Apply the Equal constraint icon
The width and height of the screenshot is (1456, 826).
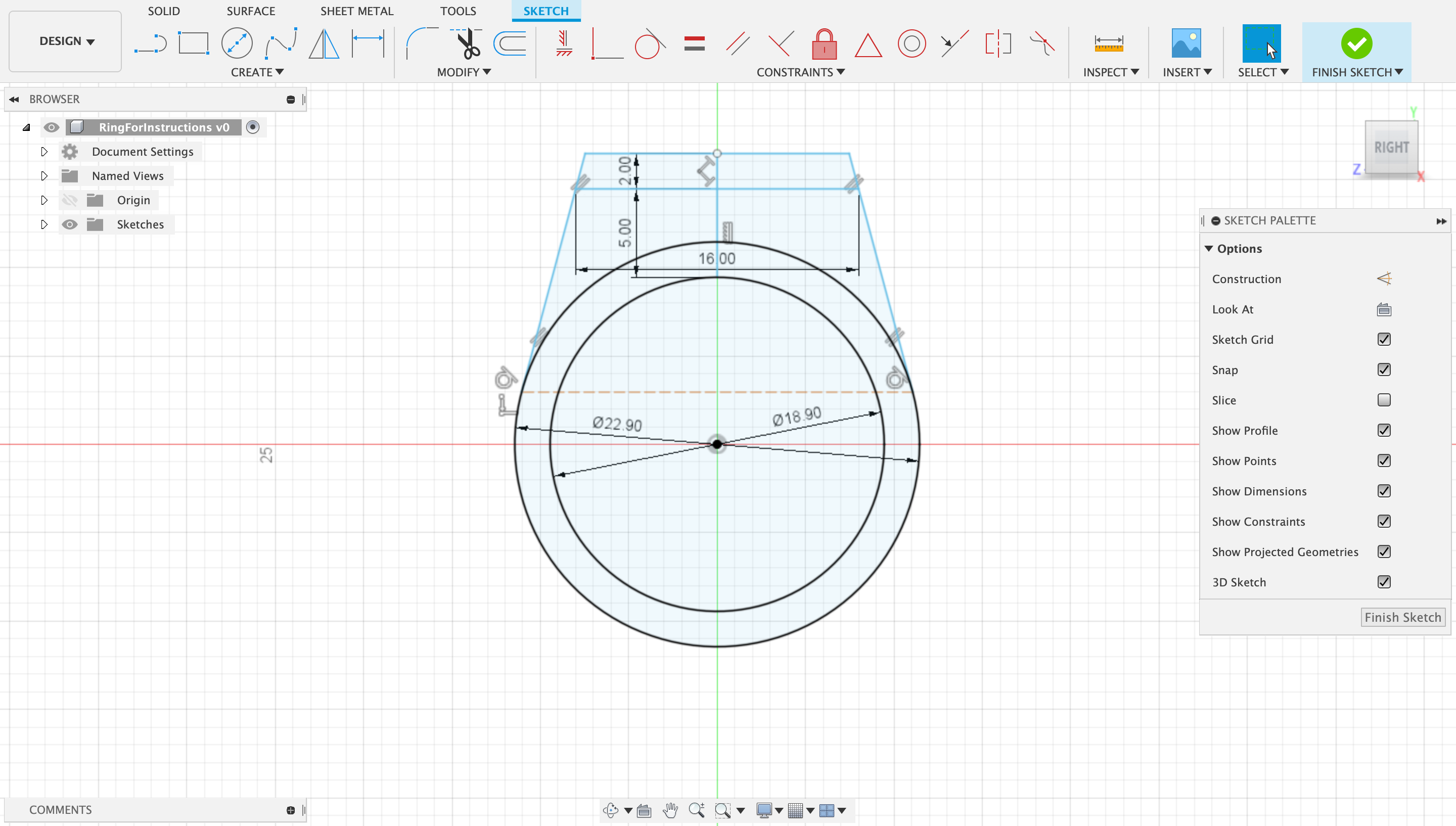point(694,43)
